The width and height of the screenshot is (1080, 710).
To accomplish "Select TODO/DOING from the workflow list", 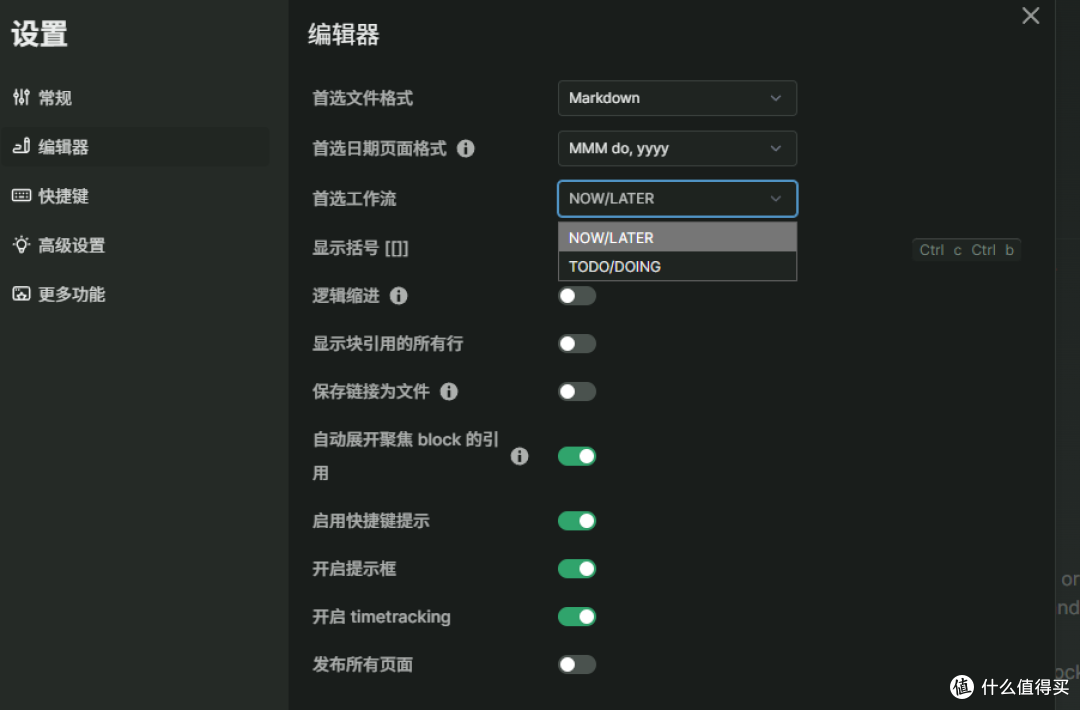I will [677, 267].
